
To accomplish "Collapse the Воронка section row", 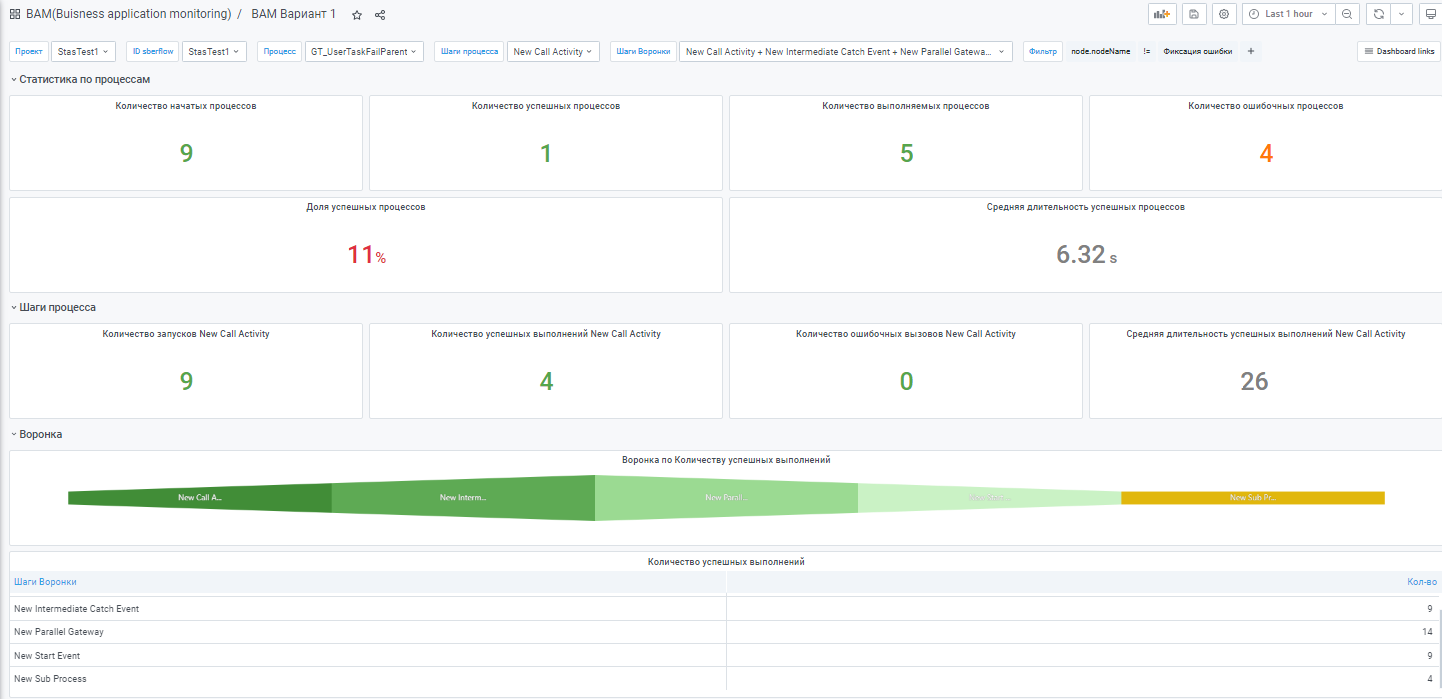I will coord(40,434).
